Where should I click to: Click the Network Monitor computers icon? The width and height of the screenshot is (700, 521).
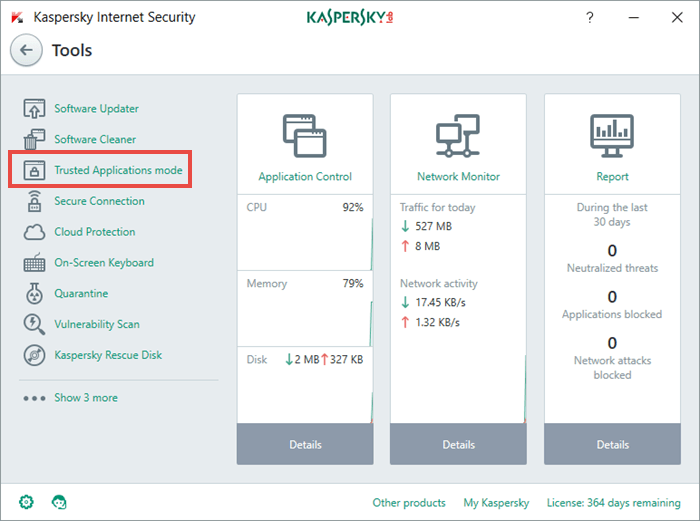[x=458, y=136]
